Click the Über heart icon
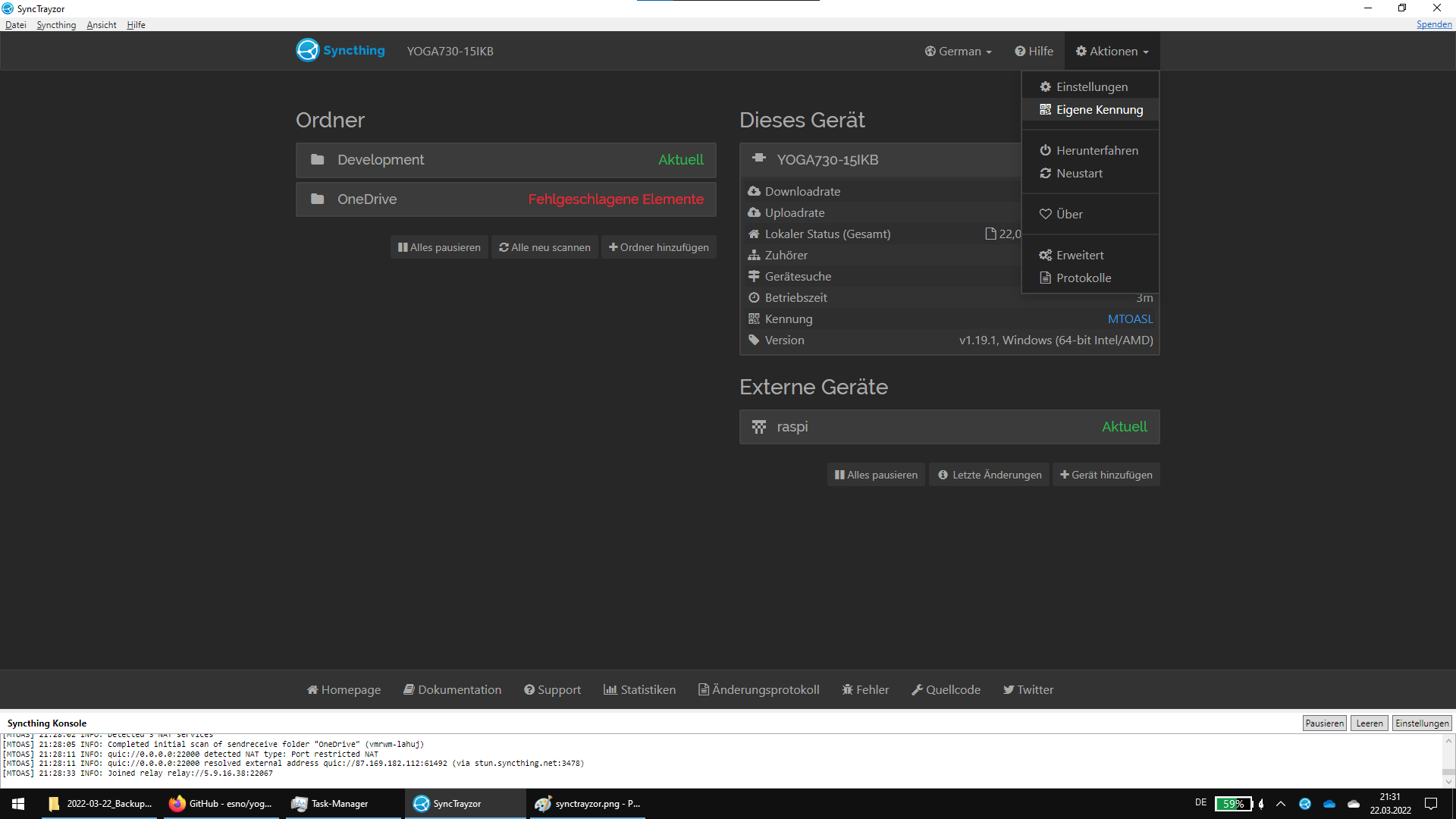 tap(1045, 214)
